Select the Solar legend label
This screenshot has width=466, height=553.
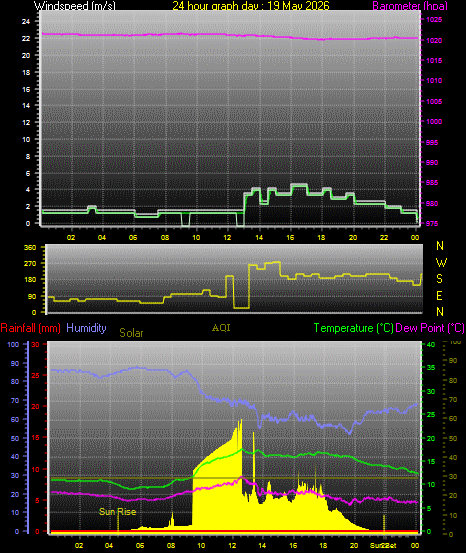[131, 333]
